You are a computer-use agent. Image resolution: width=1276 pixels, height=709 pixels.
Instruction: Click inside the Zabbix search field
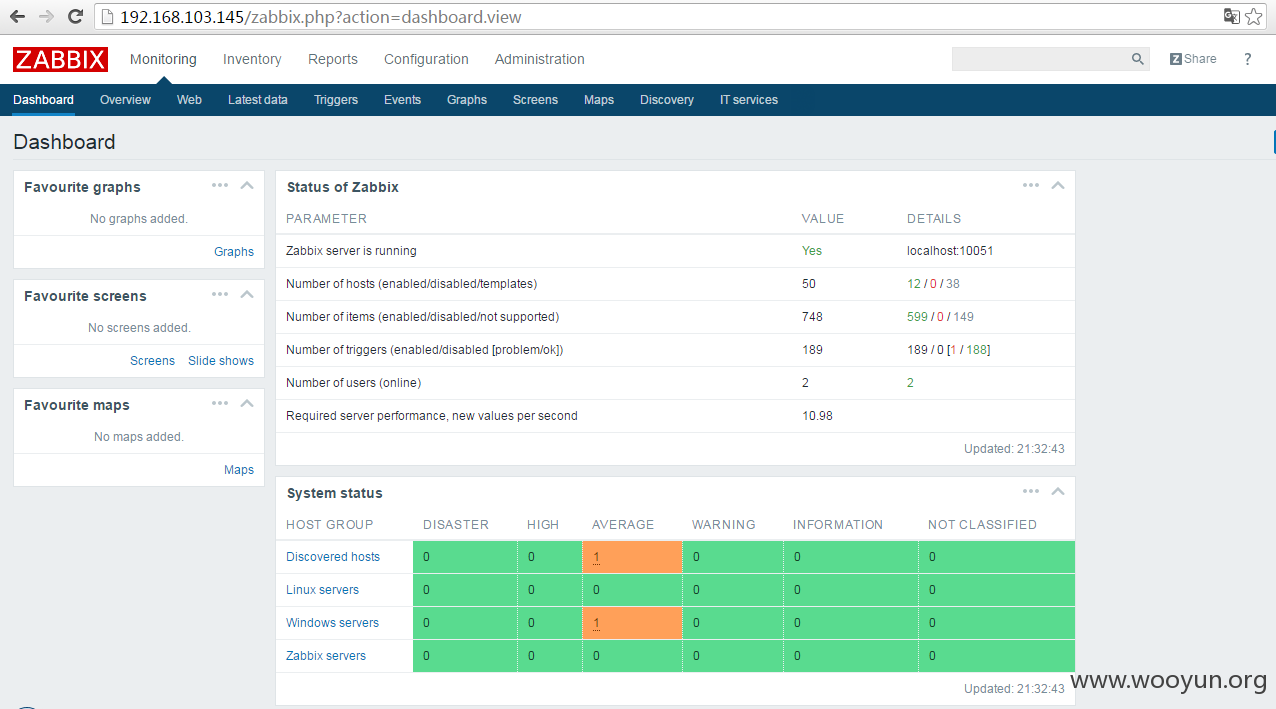1040,59
